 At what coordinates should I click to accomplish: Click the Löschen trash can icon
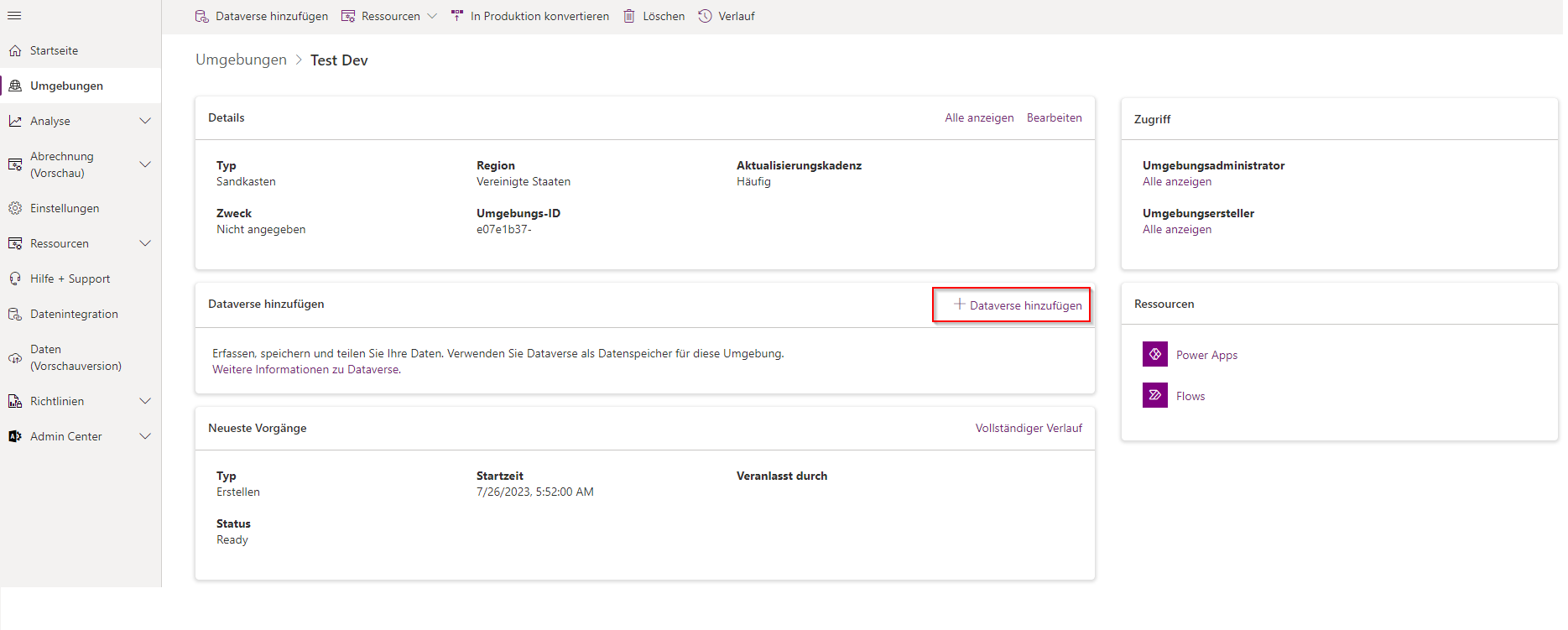pos(629,16)
